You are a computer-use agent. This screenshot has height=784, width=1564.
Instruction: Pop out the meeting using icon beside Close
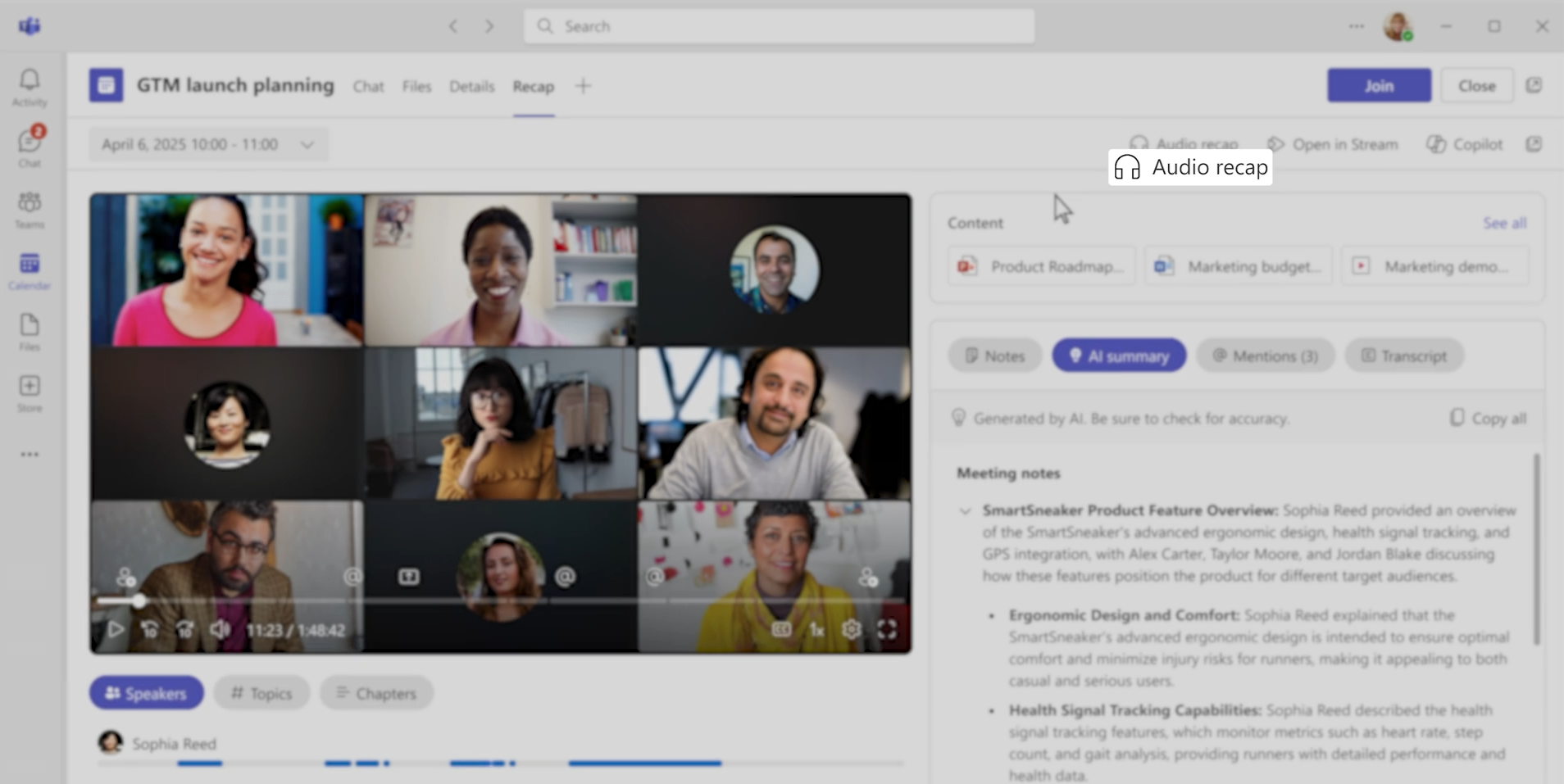coord(1534,85)
